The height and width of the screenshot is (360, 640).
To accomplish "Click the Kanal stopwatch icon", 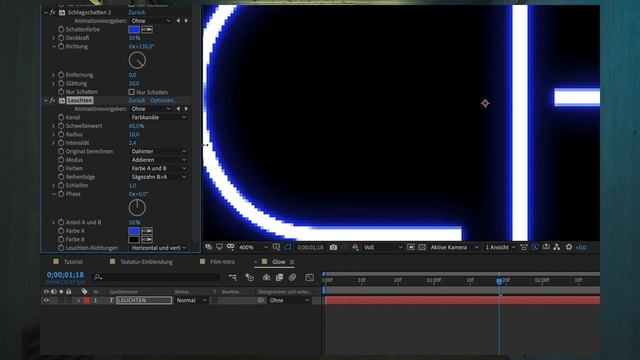I will pyautogui.click(x=61, y=117).
